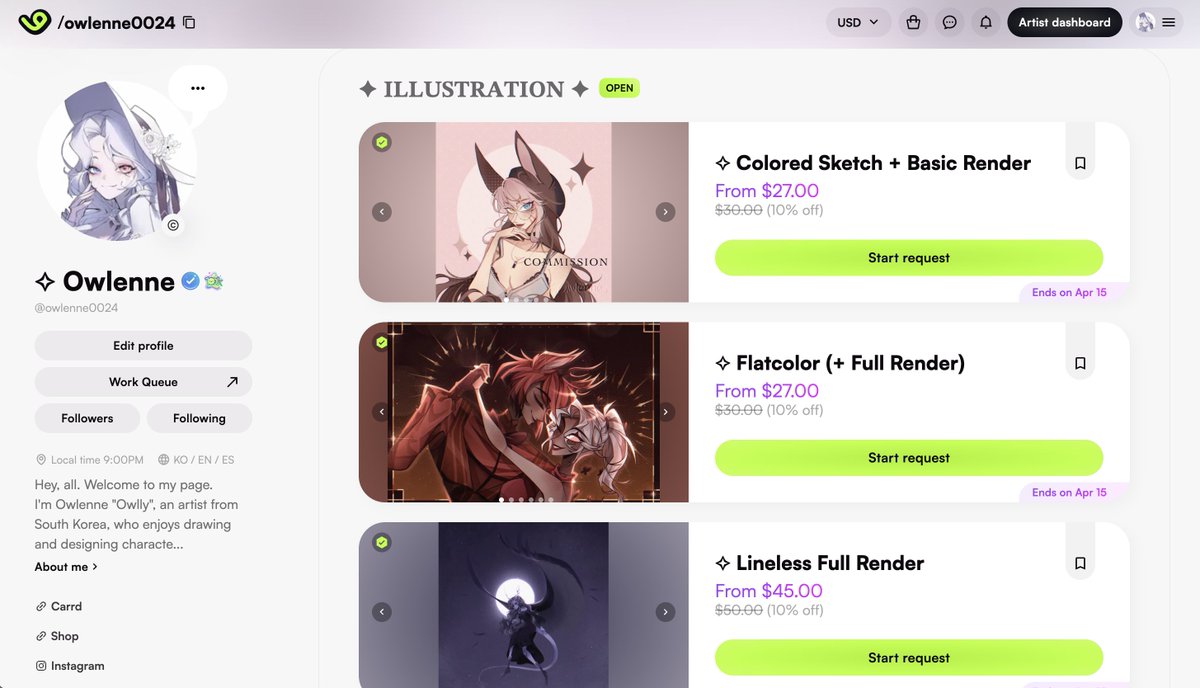This screenshot has height=688, width=1200.
Task: Click the green heart site logo
Action: point(34,22)
